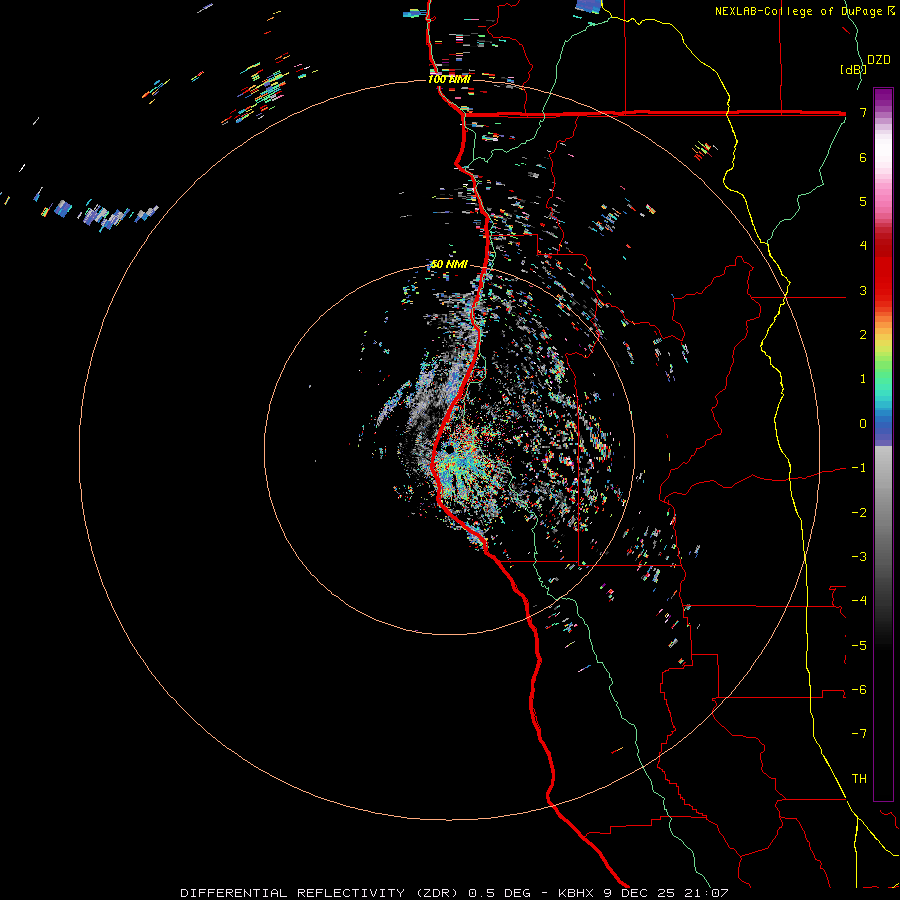Click the positive 3 value on the color scale
Viewport: 900px width, 900px height.
pos(863,290)
